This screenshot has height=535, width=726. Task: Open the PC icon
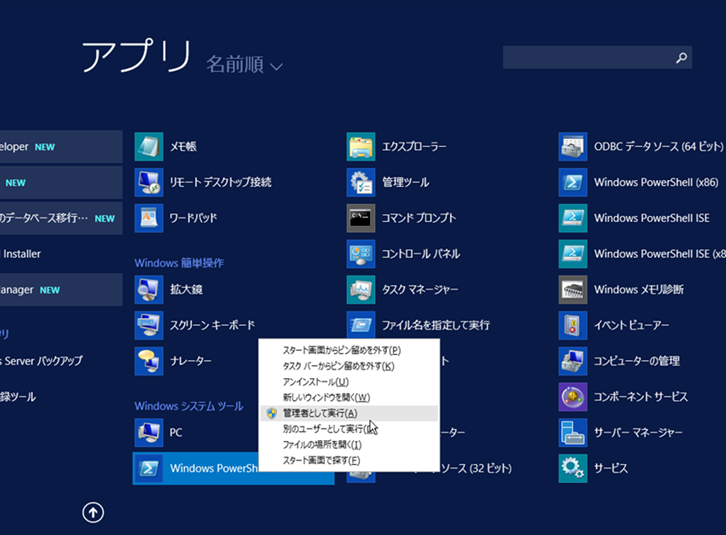pyautogui.click(x=149, y=432)
